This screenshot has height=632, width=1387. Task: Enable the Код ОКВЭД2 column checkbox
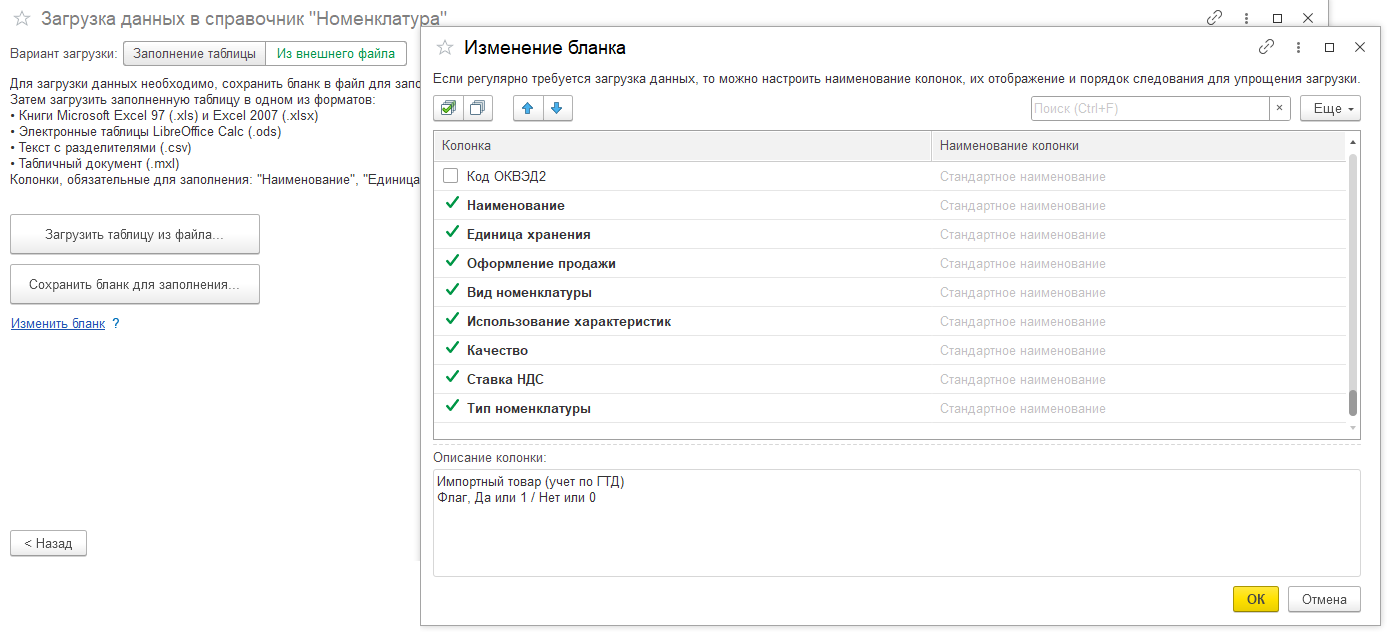[x=451, y=176]
